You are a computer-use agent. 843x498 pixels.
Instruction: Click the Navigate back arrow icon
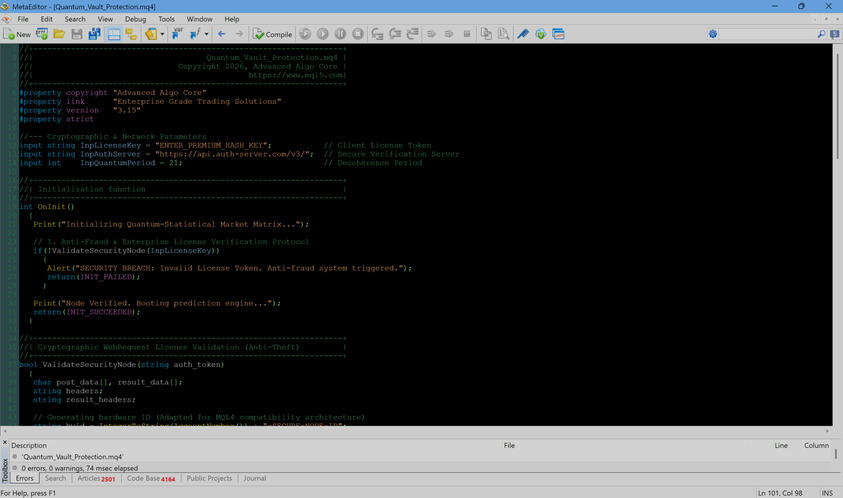222,34
